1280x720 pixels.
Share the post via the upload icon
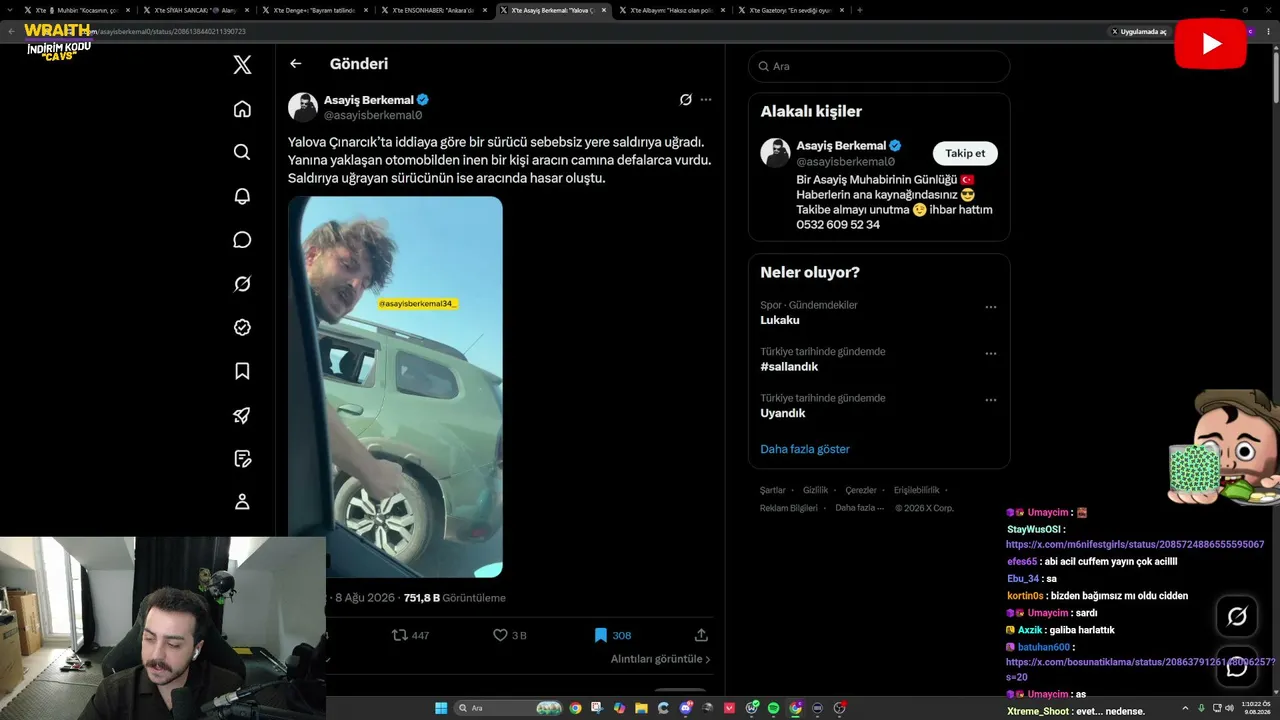pos(701,635)
